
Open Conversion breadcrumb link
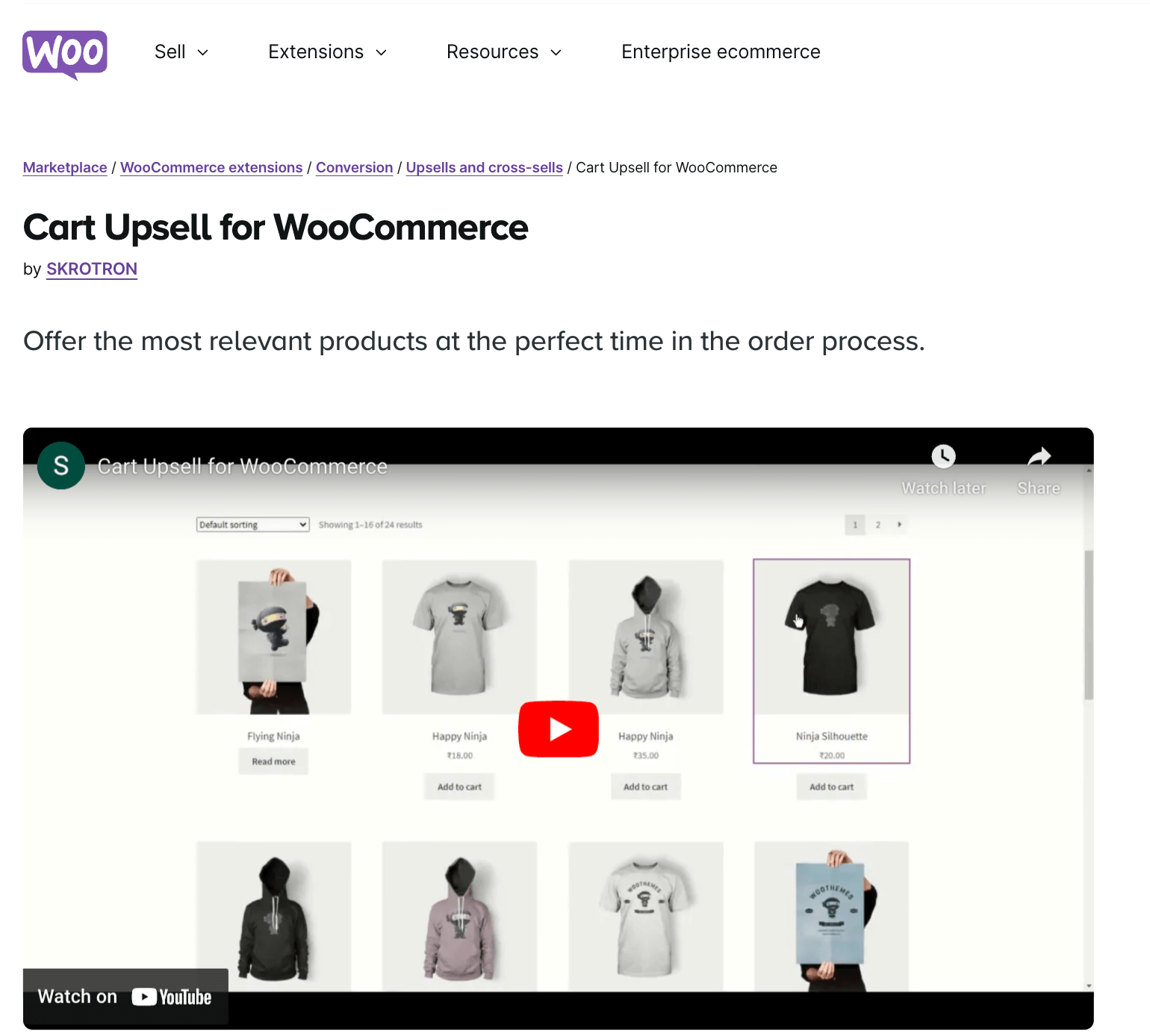pos(354,168)
